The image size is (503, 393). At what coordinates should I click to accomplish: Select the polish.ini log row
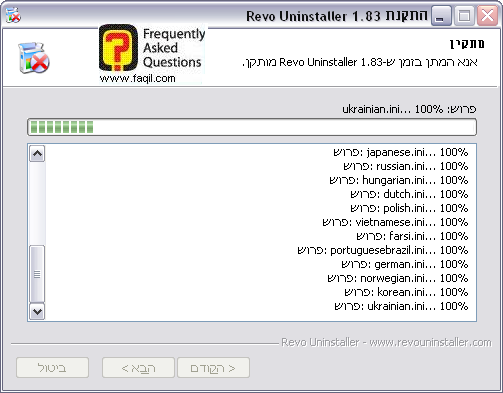click(x=409, y=208)
